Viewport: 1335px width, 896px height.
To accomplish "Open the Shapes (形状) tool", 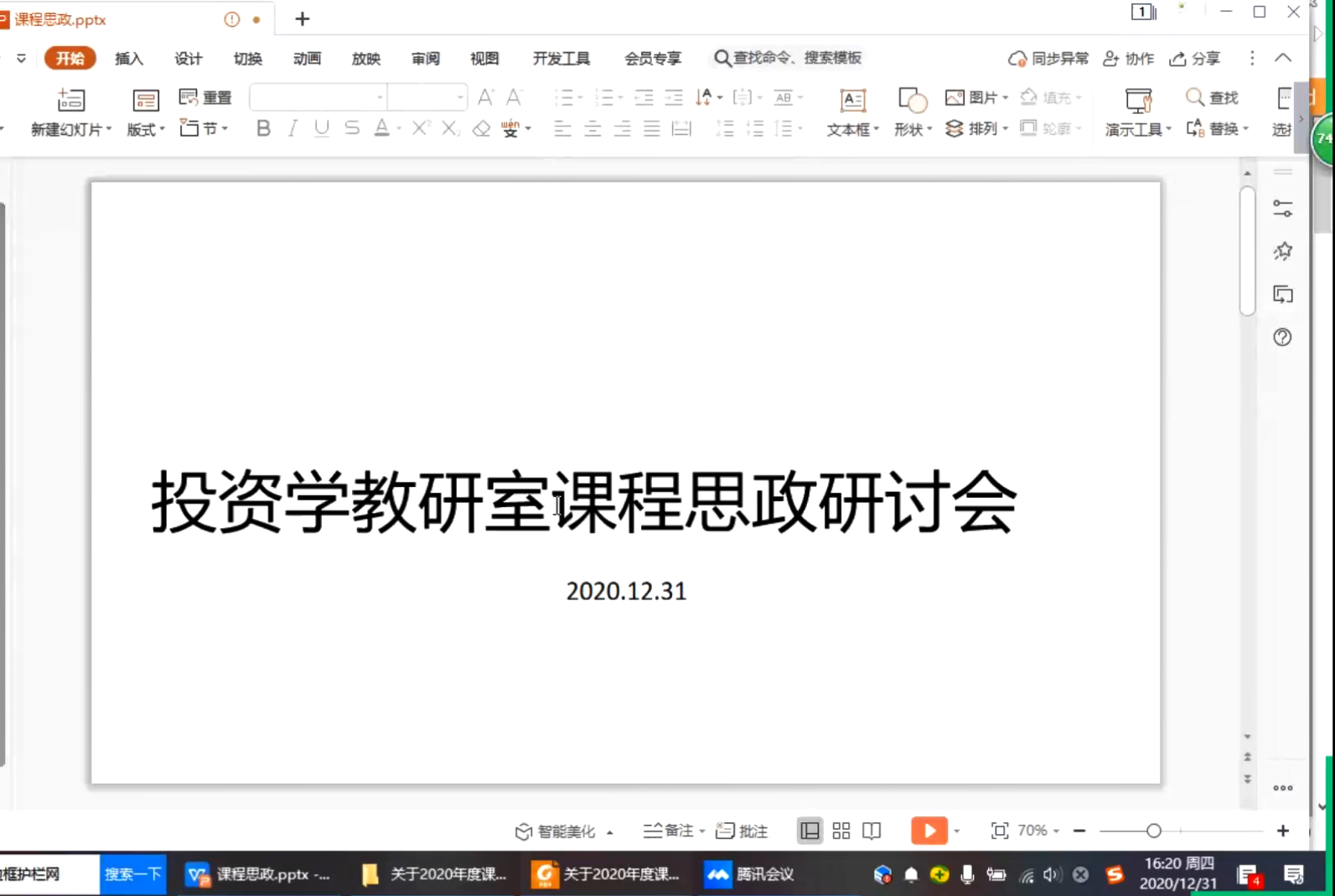I will click(912, 101).
